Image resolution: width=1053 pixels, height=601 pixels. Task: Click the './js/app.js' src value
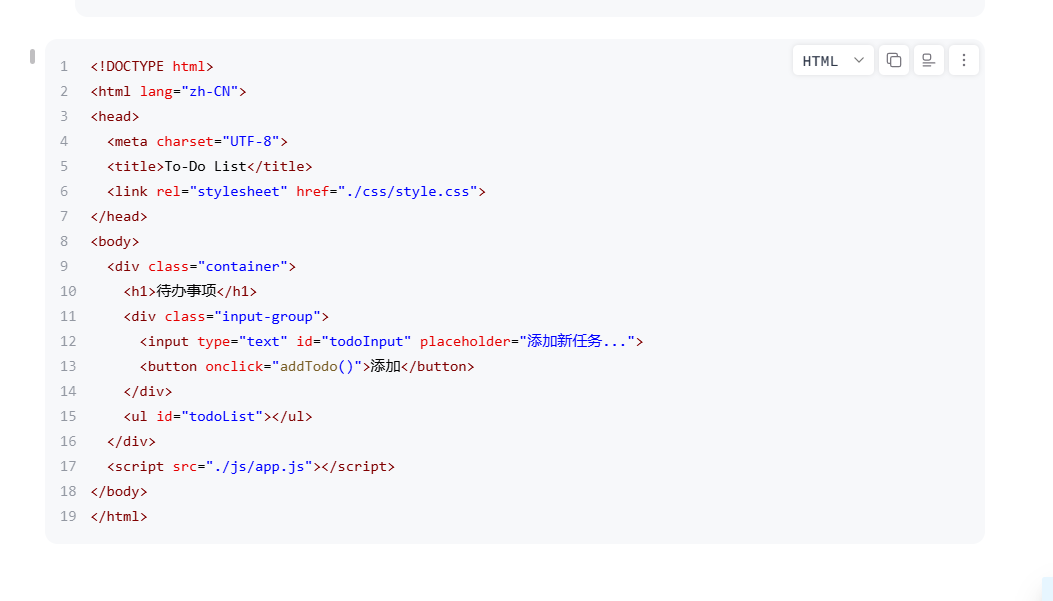point(259,467)
